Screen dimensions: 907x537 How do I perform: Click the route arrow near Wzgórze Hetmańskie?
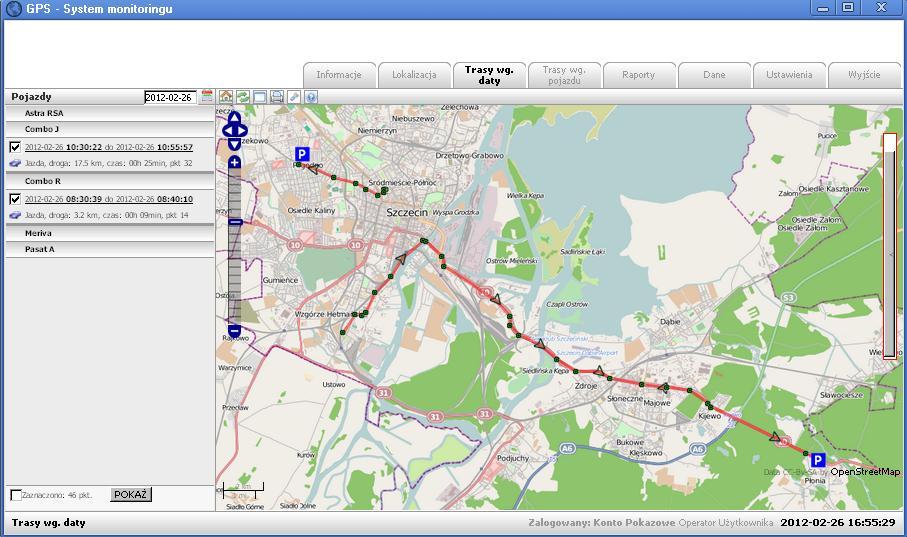coord(400,259)
